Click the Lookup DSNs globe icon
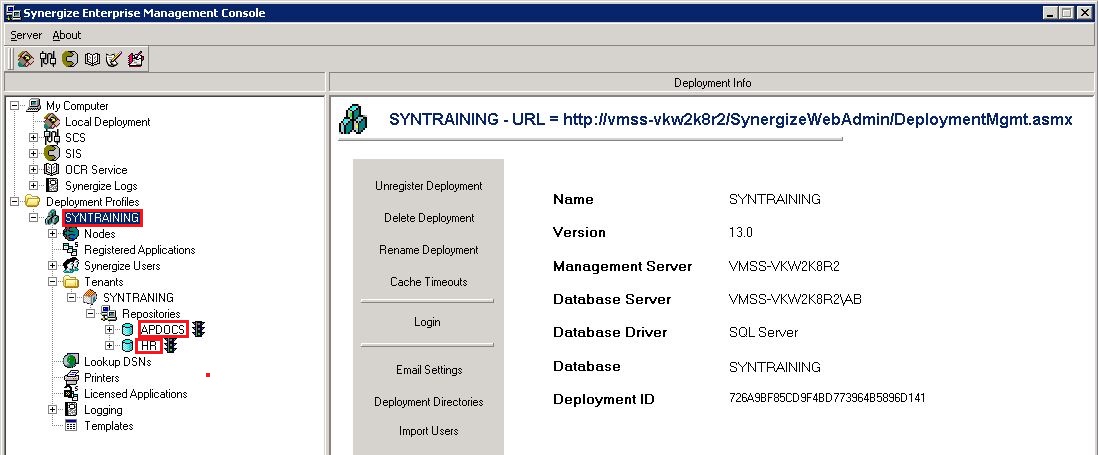Screen dimensions: 1098x455 point(71,361)
